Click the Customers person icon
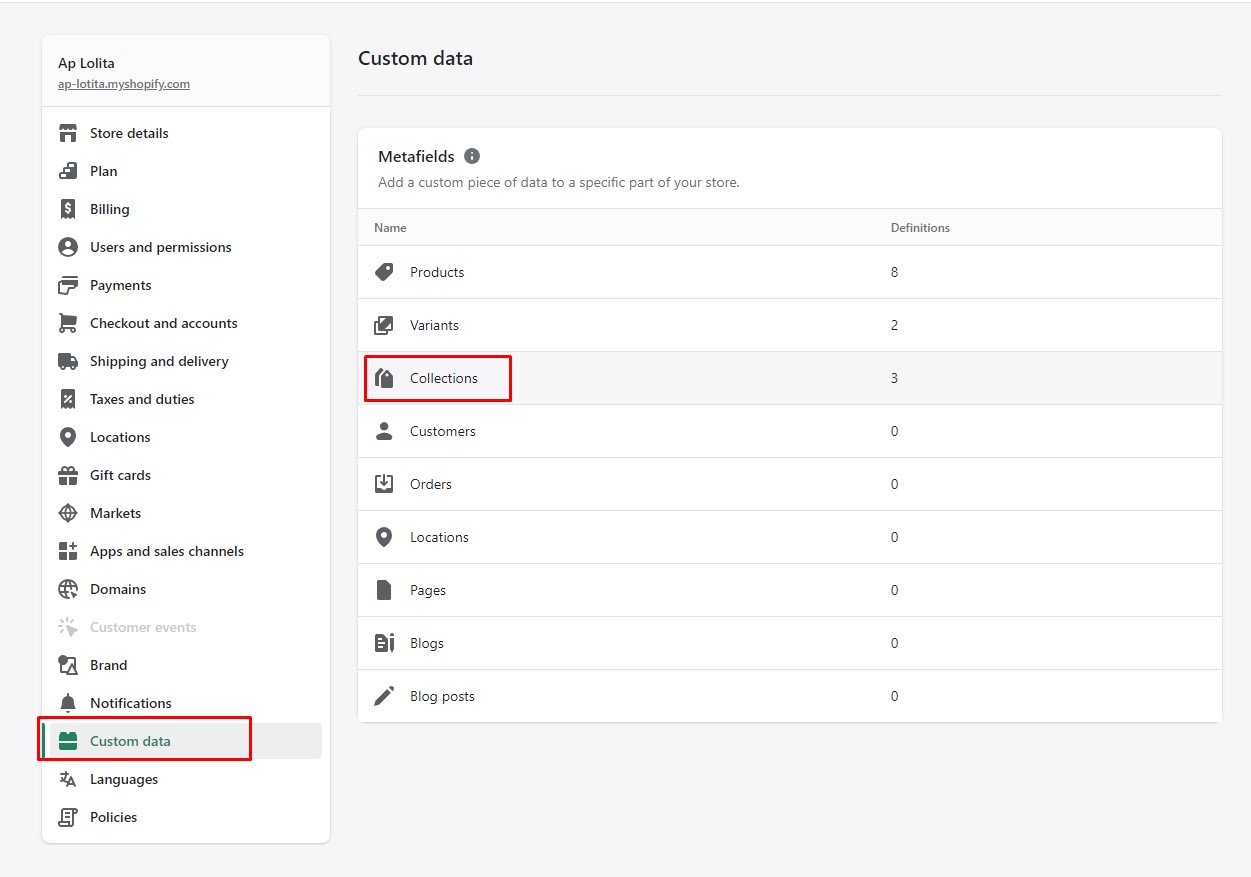Viewport: 1251px width, 877px height. point(384,431)
